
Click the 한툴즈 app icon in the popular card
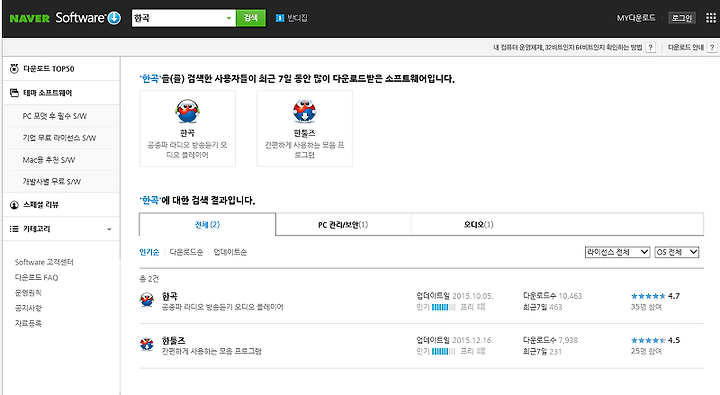click(304, 111)
